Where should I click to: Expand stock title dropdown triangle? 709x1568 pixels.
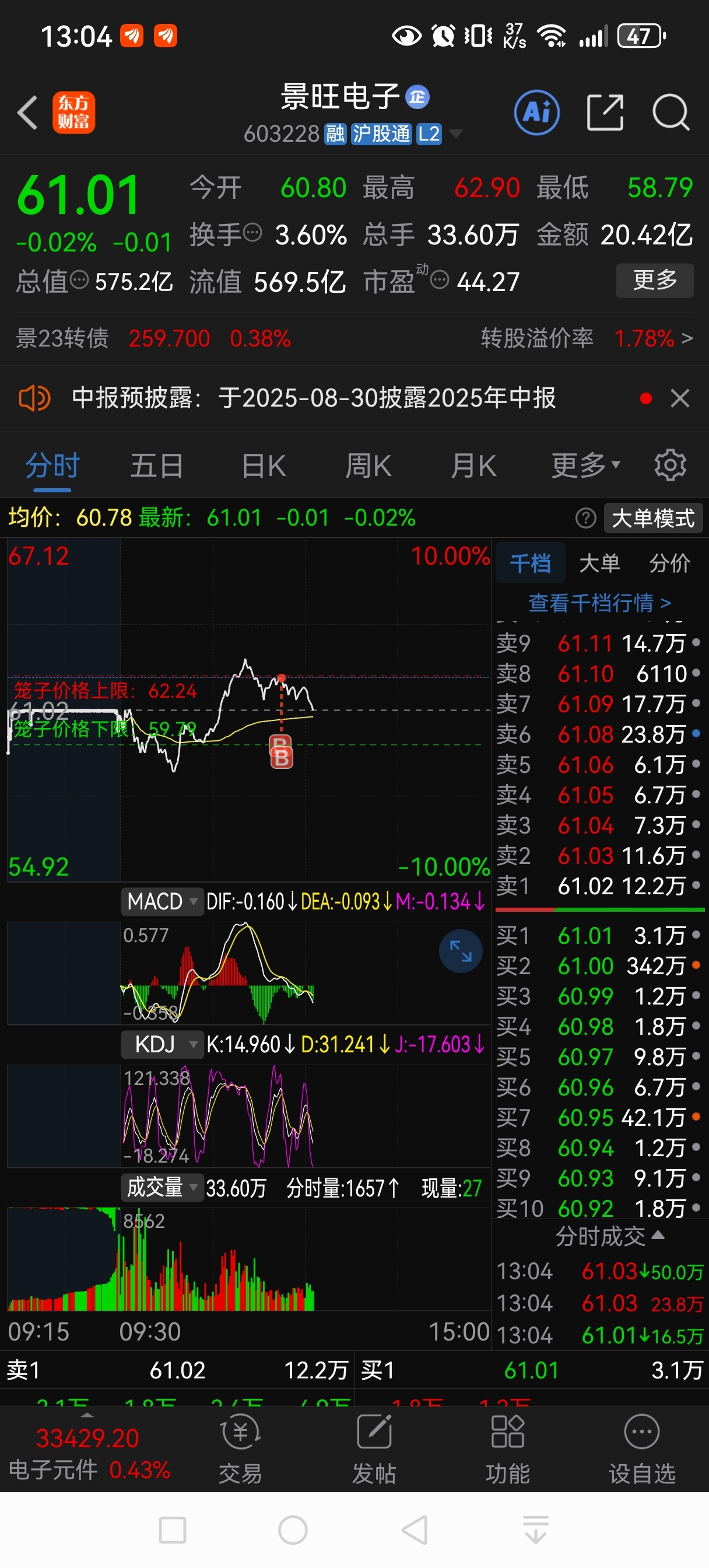(x=455, y=134)
